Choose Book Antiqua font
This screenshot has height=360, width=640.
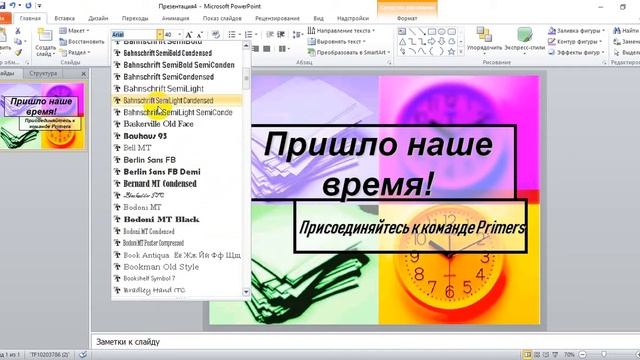click(177, 255)
